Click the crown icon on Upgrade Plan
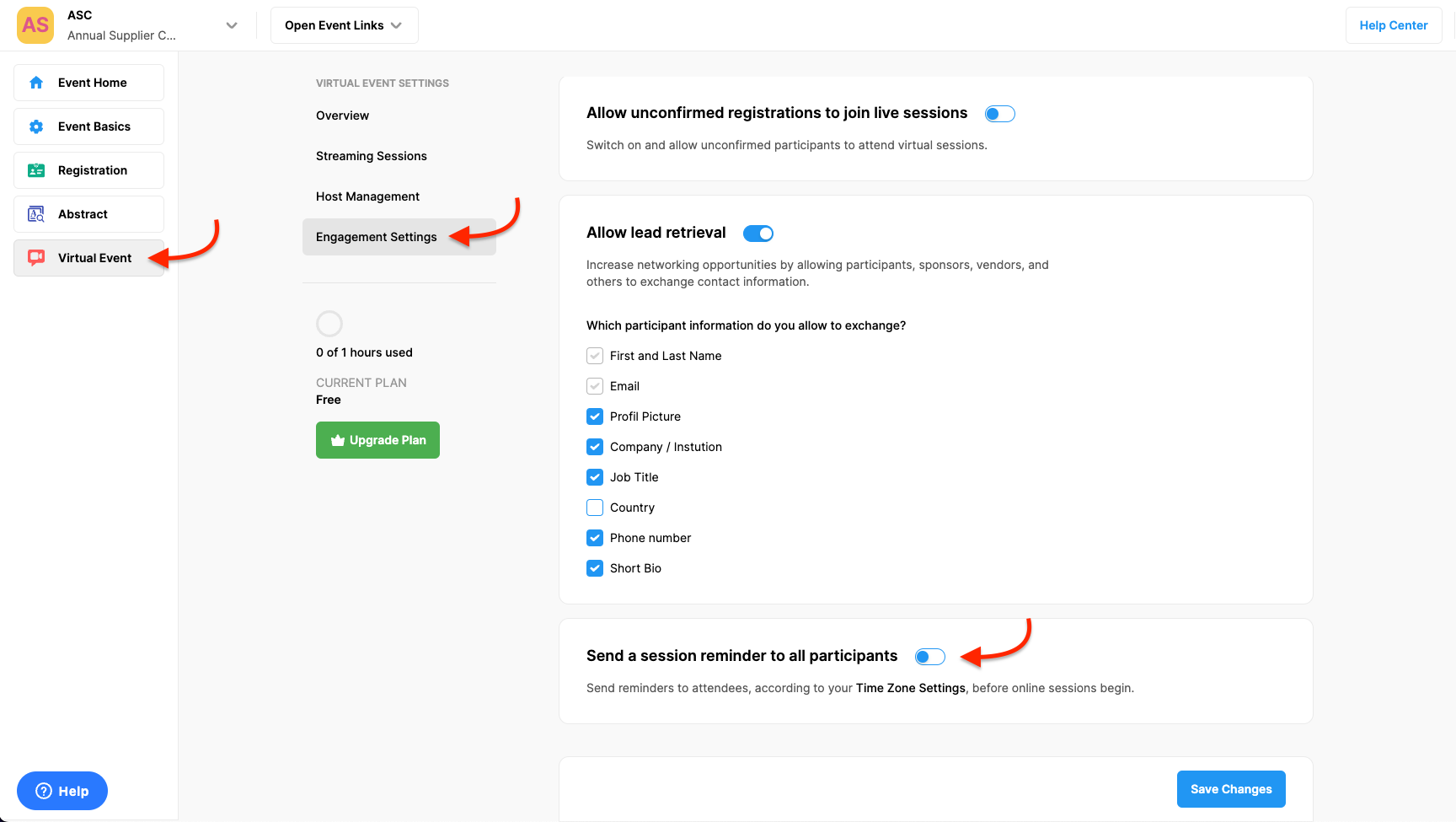The height and width of the screenshot is (822, 1456). click(x=338, y=440)
